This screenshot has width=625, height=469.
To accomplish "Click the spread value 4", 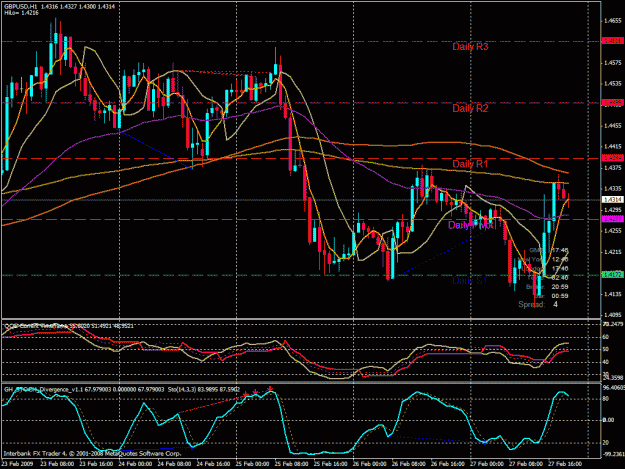I will click(x=555, y=304).
